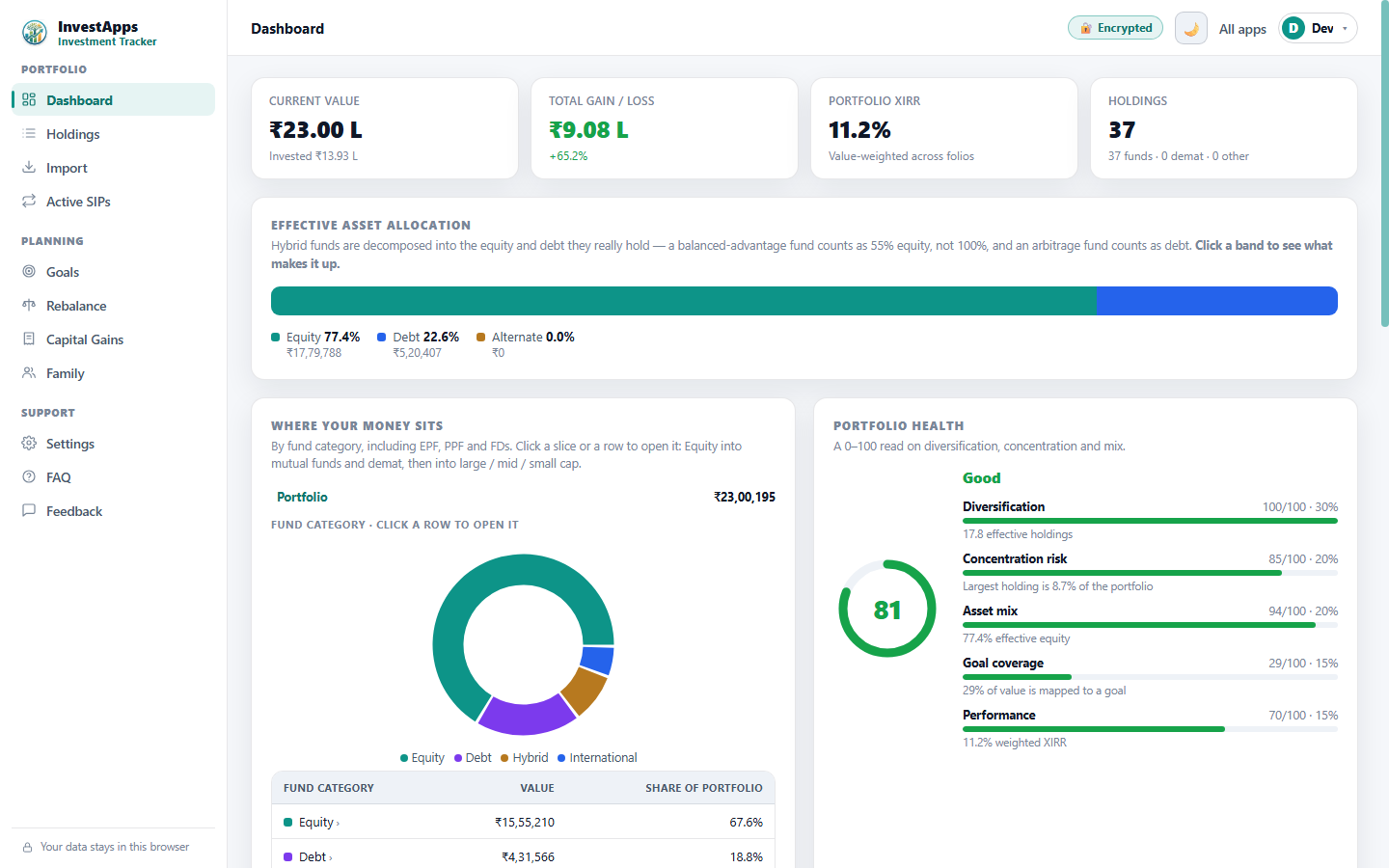The image size is (1389, 868).
Task: Click the Feedback speech-bubble icon
Action: (29, 510)
